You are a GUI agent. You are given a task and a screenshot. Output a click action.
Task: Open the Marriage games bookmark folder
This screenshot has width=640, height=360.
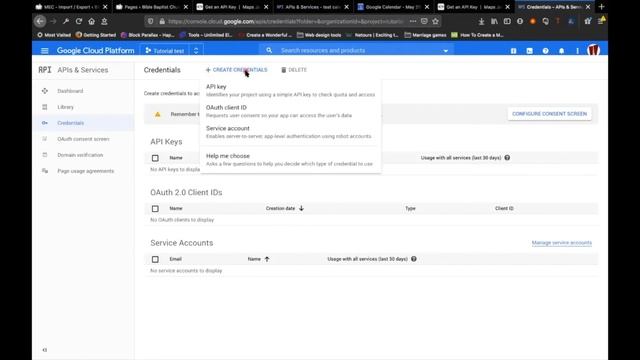point(425,35)
